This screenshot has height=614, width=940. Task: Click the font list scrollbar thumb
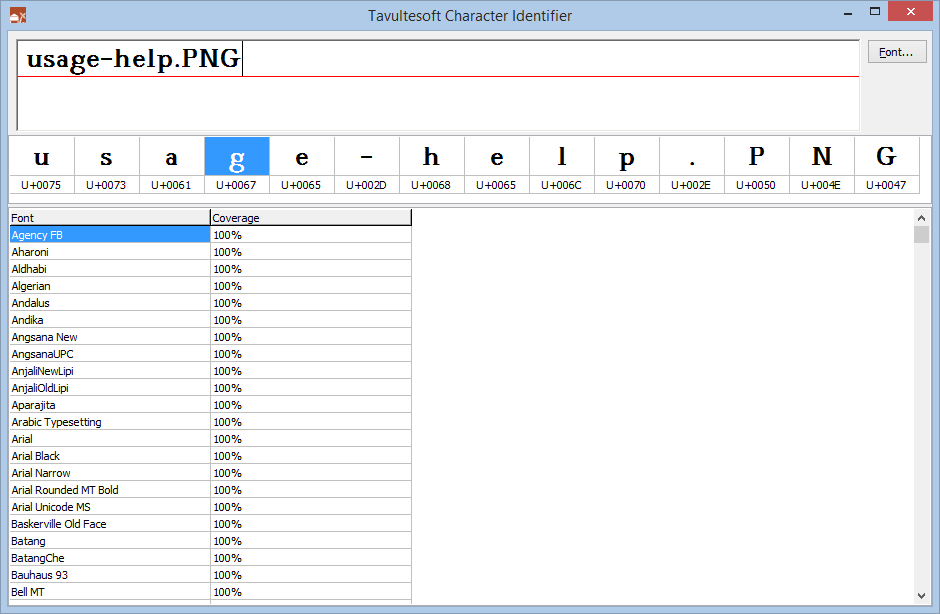pyautogui.click(x=921, y=234)
